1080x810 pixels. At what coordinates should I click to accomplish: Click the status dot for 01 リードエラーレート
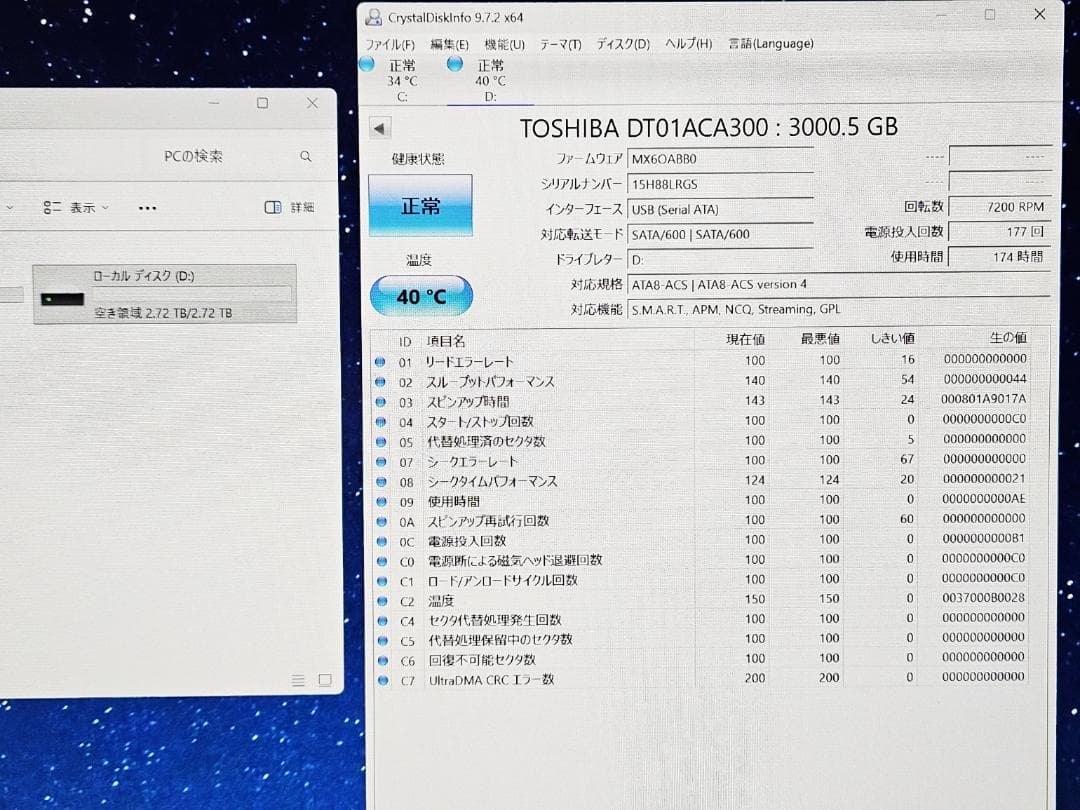tap(380, 362)
